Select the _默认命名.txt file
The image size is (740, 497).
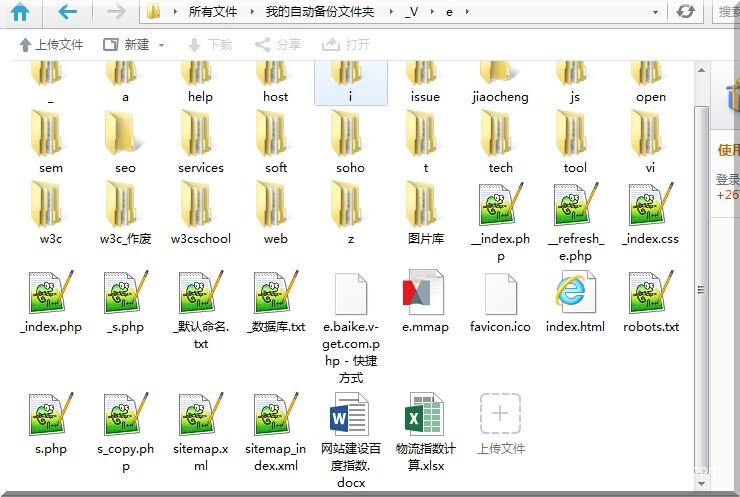click(201, 310)
